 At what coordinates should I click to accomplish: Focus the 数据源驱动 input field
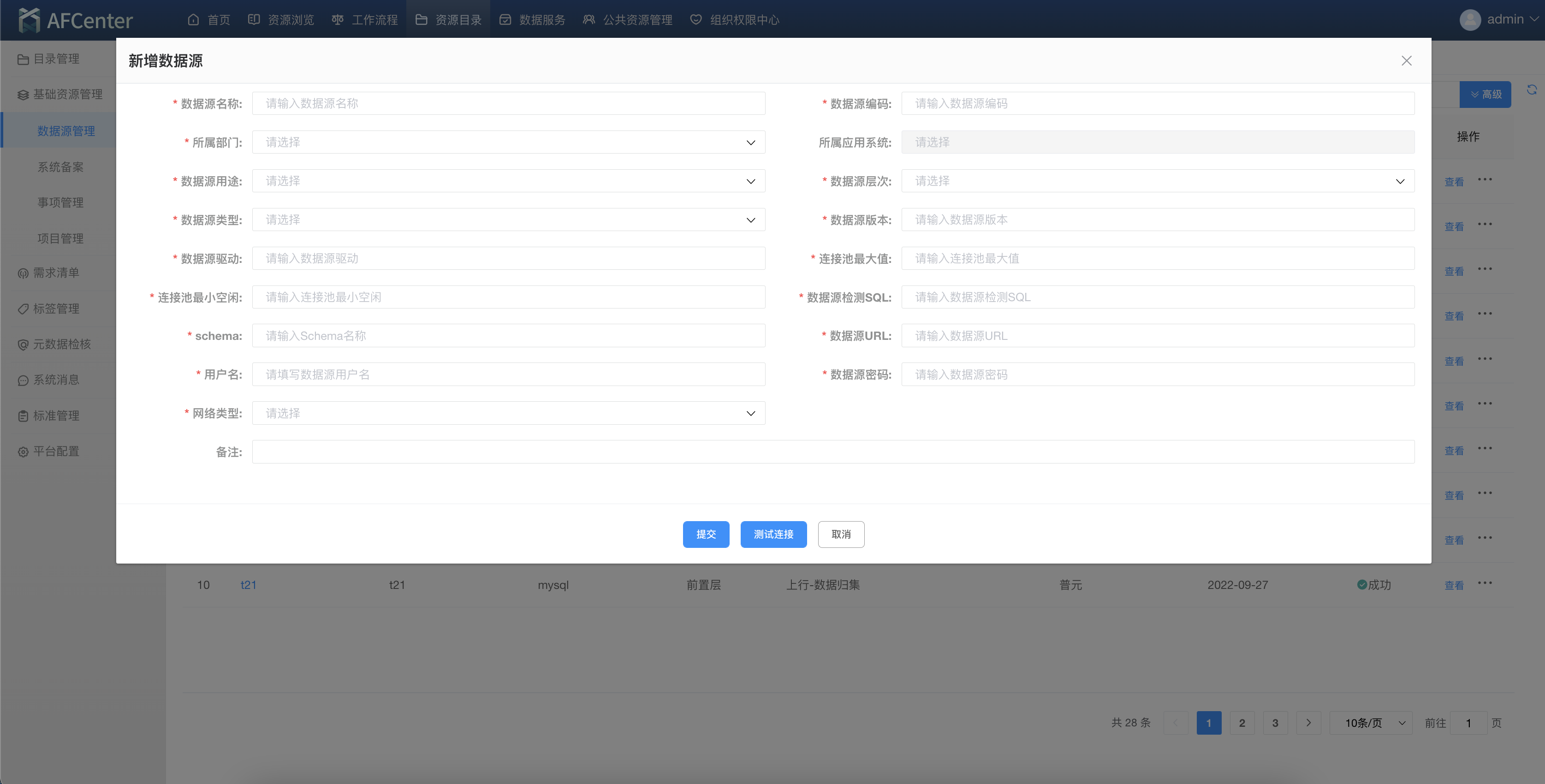pos(509,259)
